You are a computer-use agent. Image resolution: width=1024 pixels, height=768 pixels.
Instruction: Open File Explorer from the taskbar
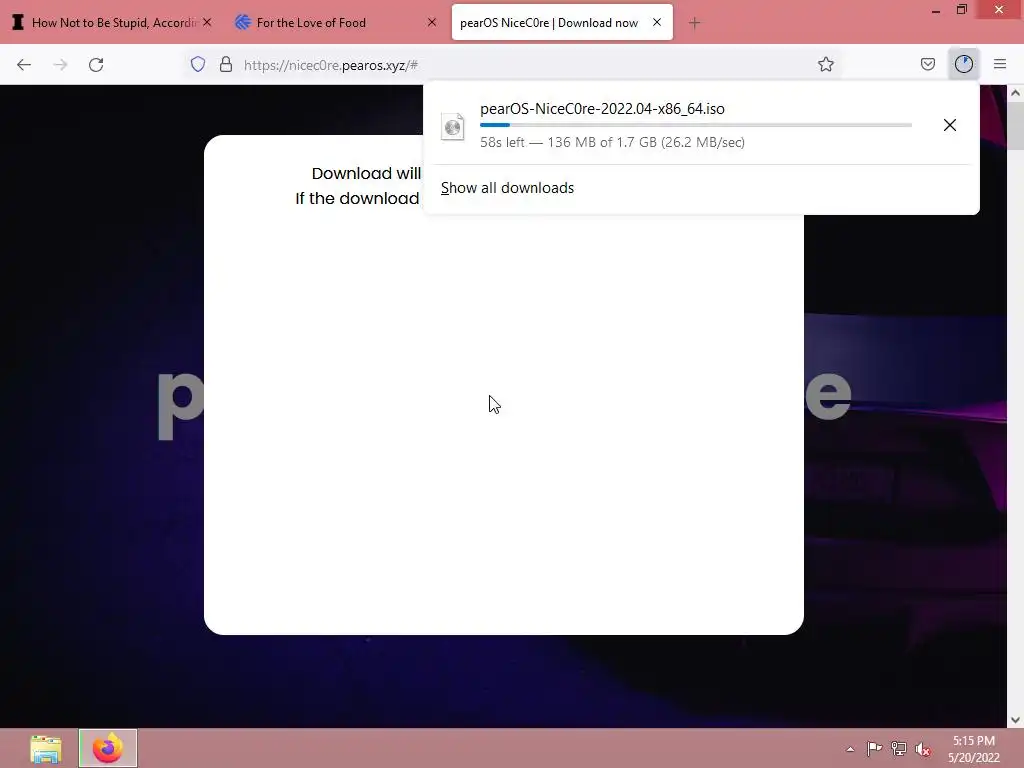pos(46,748)
